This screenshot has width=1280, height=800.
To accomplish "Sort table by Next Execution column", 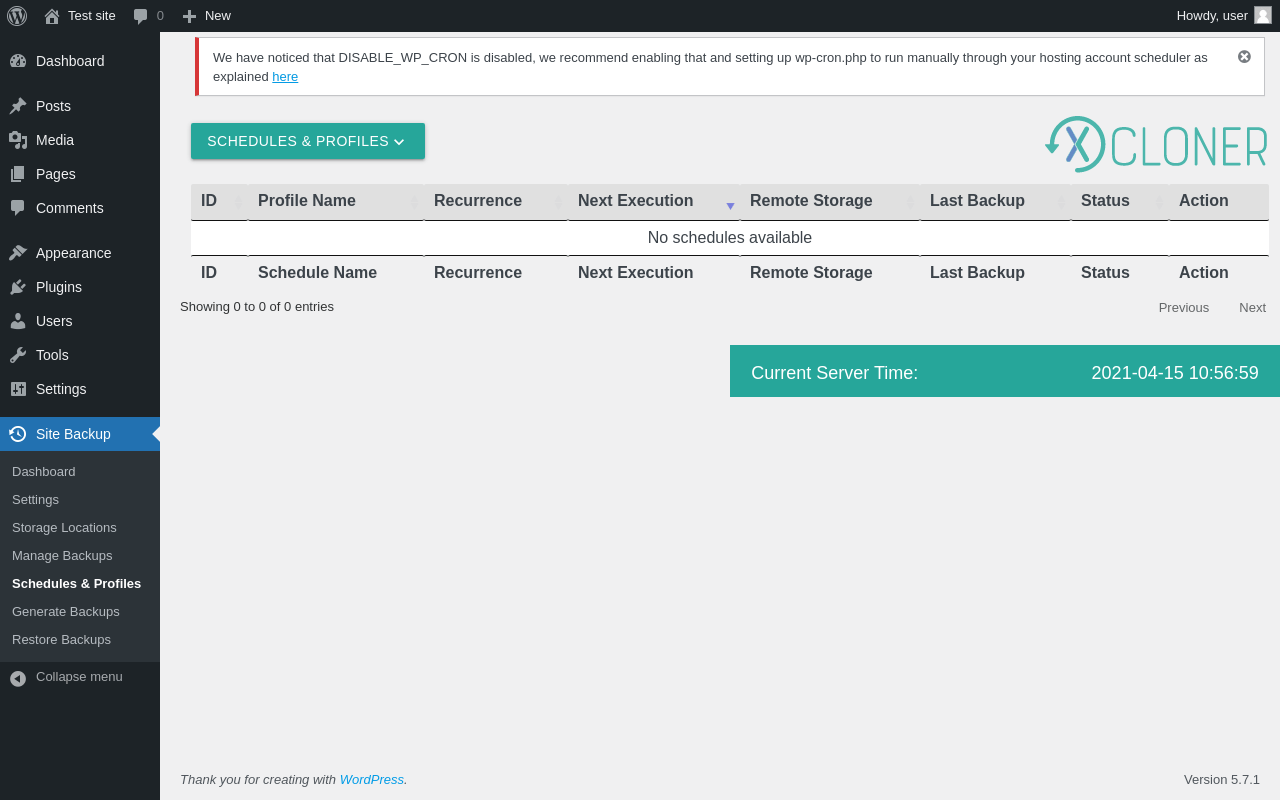I will [x=636, y=201].
